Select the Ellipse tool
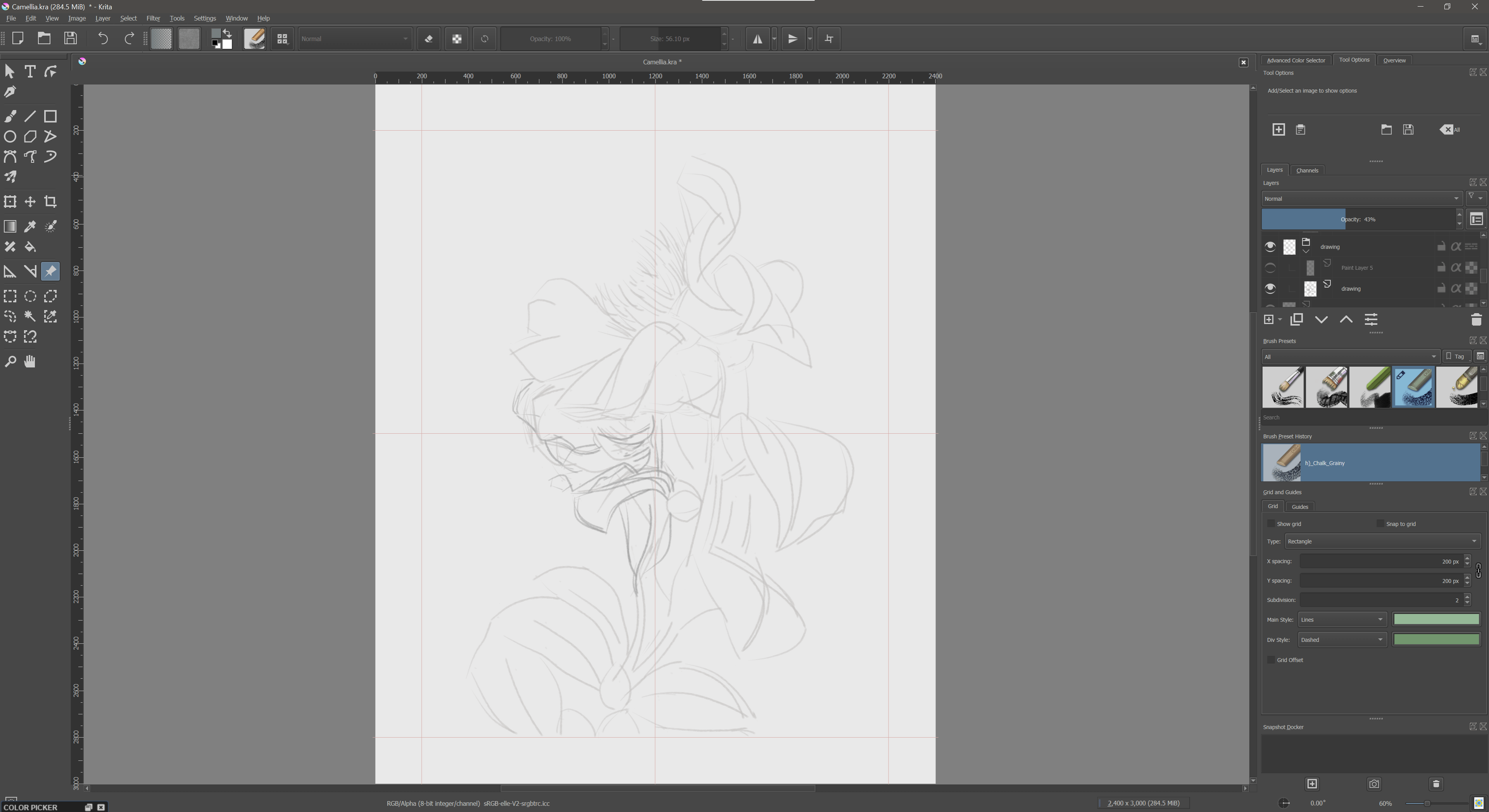The width and height of the screenshot is (1489, 812). 10,136
